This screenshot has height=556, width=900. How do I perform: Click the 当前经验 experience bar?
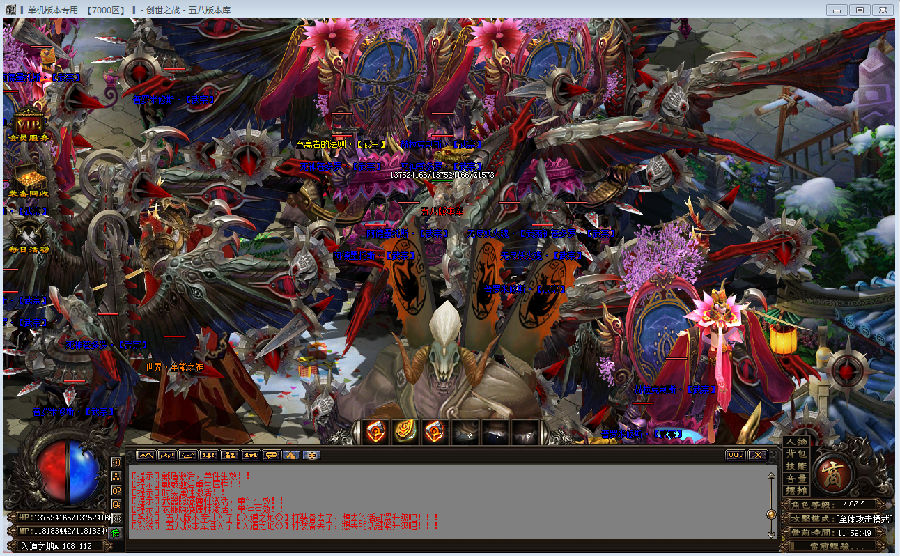(x=835, y=546)
